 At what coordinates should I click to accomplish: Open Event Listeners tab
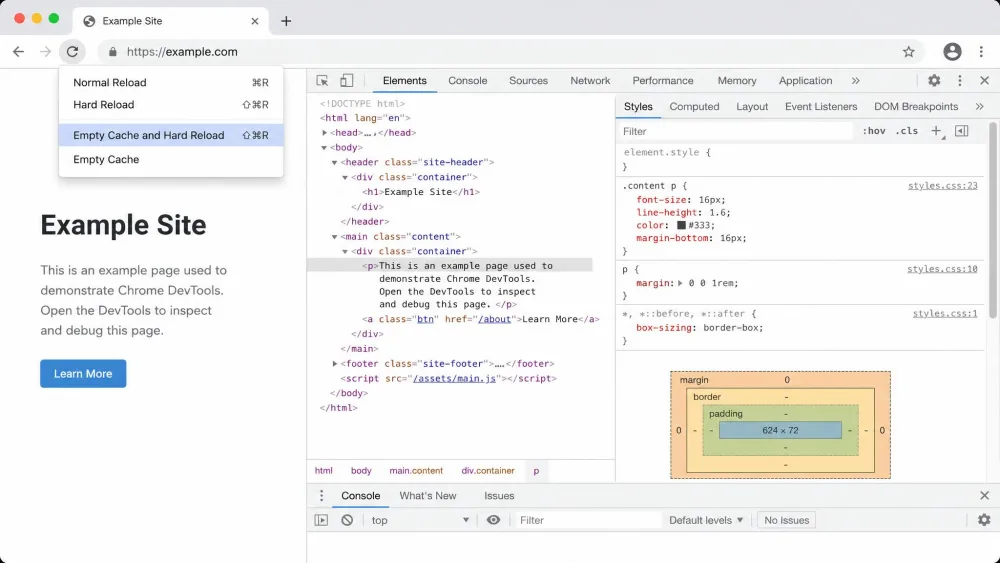821,106
